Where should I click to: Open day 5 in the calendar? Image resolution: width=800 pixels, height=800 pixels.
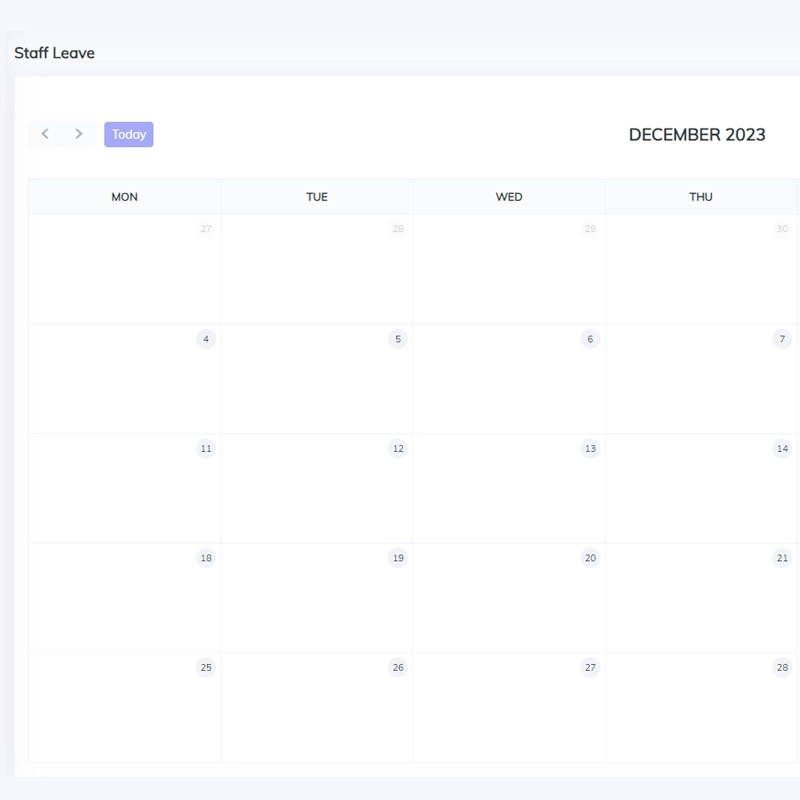point(398,339)
